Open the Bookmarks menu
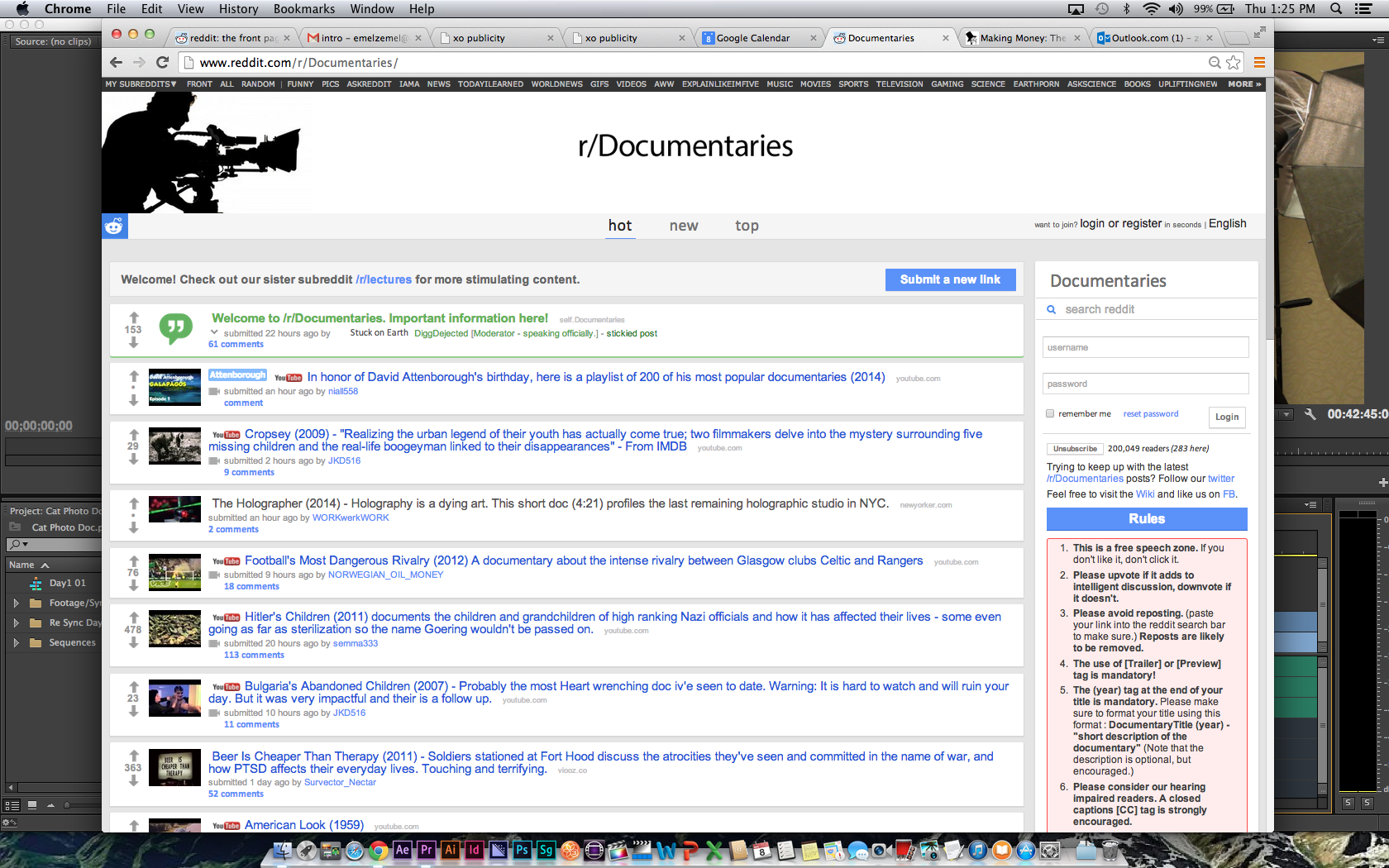 304,8
